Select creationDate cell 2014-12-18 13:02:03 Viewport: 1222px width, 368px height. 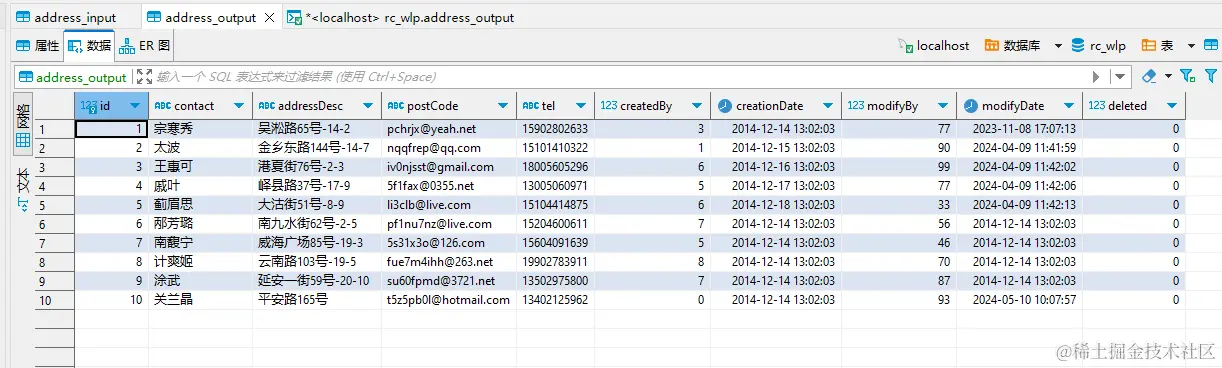[776, 205]
